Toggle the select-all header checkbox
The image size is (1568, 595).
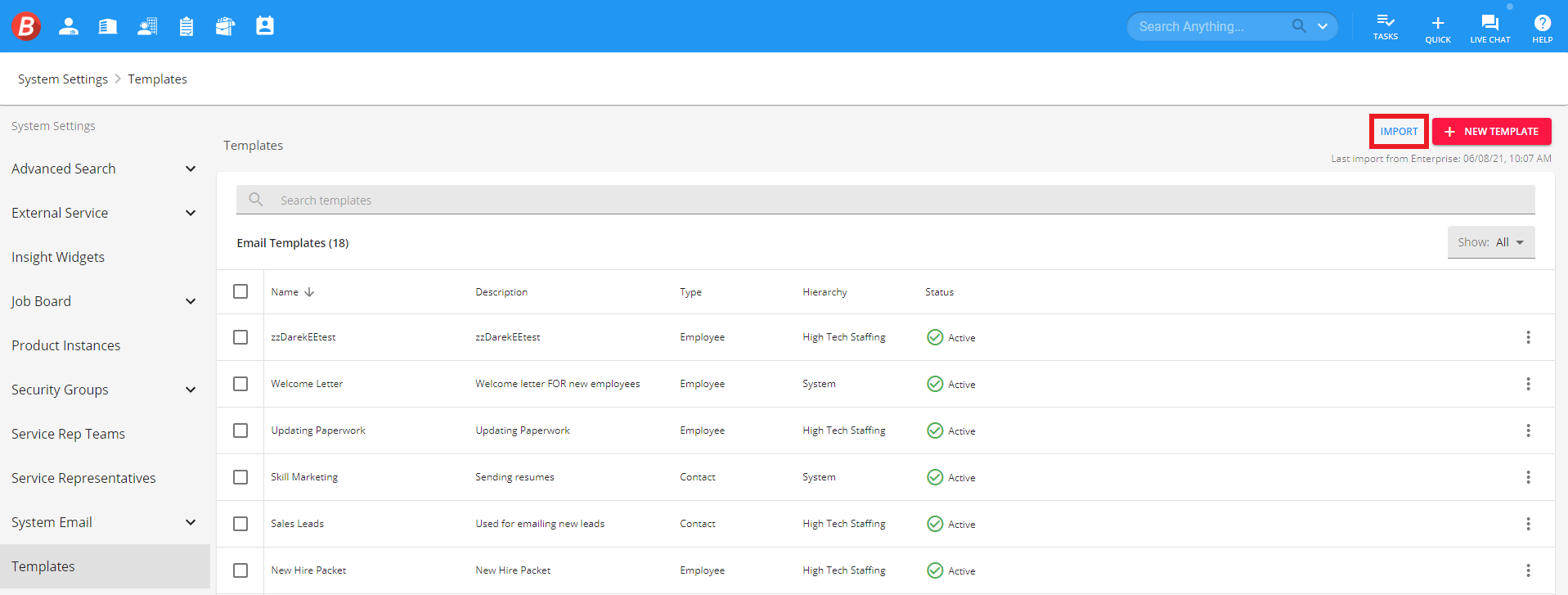(x=240, y=291)
